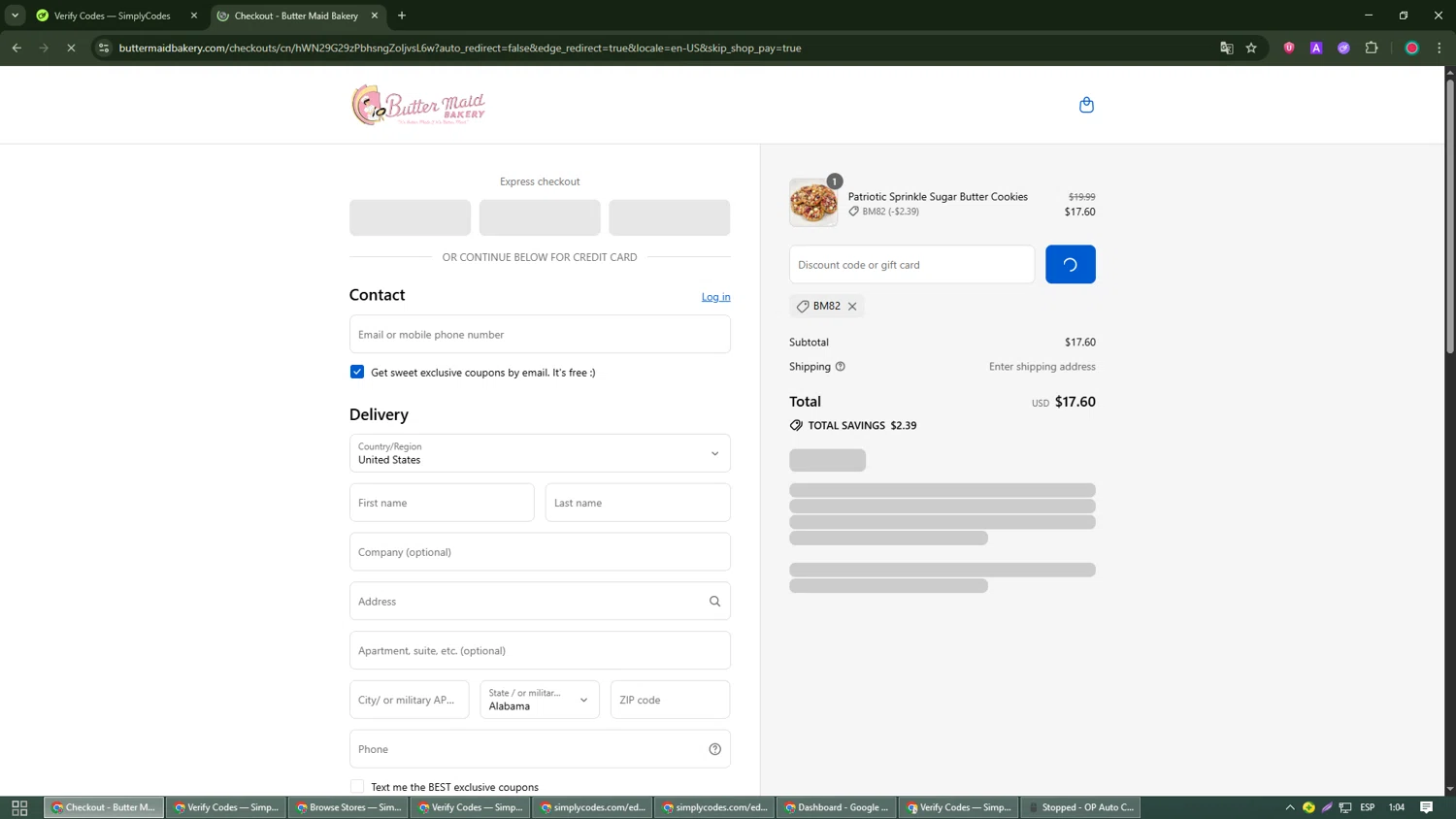Click the ESP language indicator
The image size is (1456, 819).
pos(1368,807)
